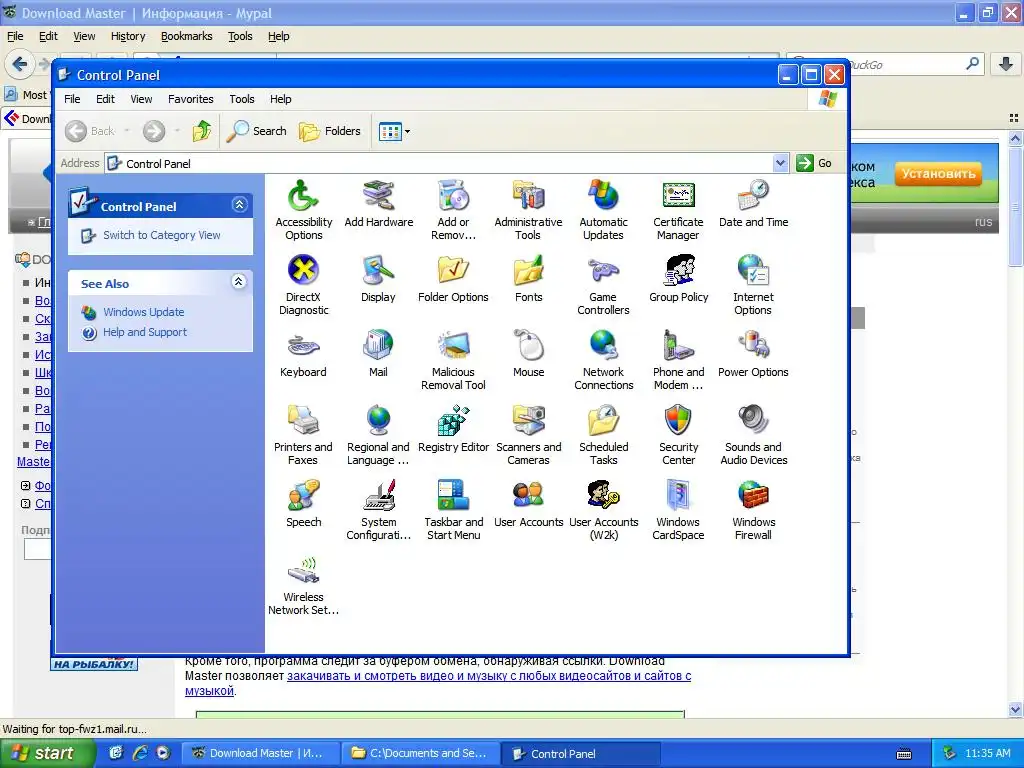Click the Up folder toolbar button
This screenshot has height=768, width=1024.
pos(202,131)
